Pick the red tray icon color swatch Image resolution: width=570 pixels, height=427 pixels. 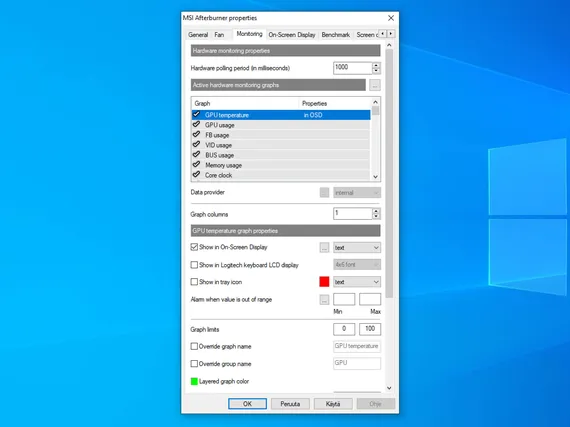324,282
